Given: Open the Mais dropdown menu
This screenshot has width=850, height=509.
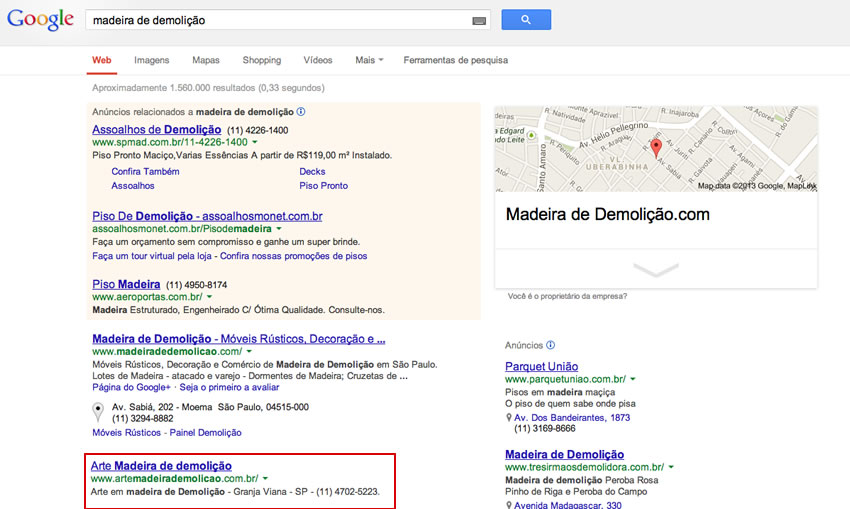Looking at the screenshot, I should (x=369, y=60).
